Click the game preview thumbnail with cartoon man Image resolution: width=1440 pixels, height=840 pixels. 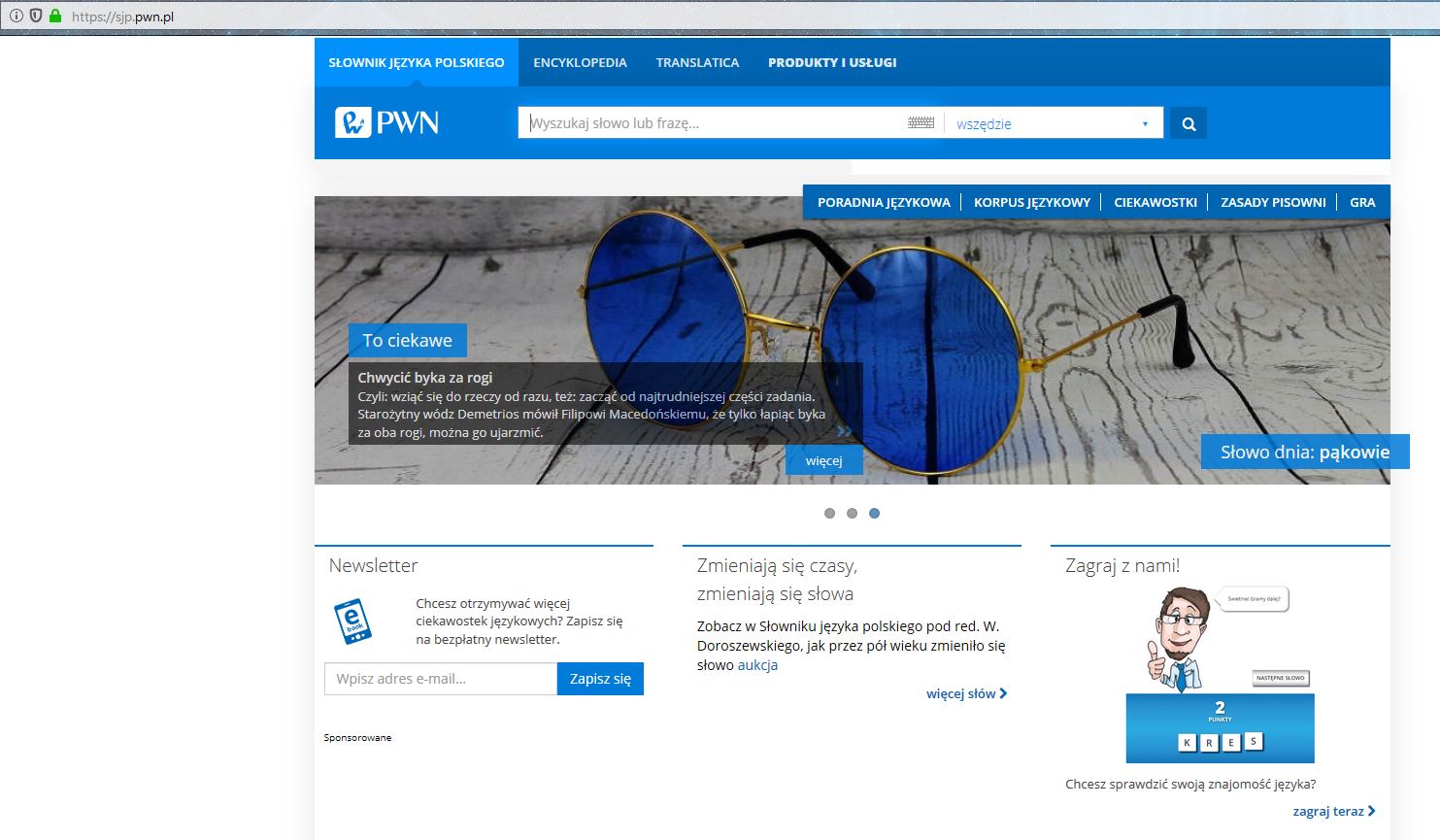click(x=1220, y=674)
